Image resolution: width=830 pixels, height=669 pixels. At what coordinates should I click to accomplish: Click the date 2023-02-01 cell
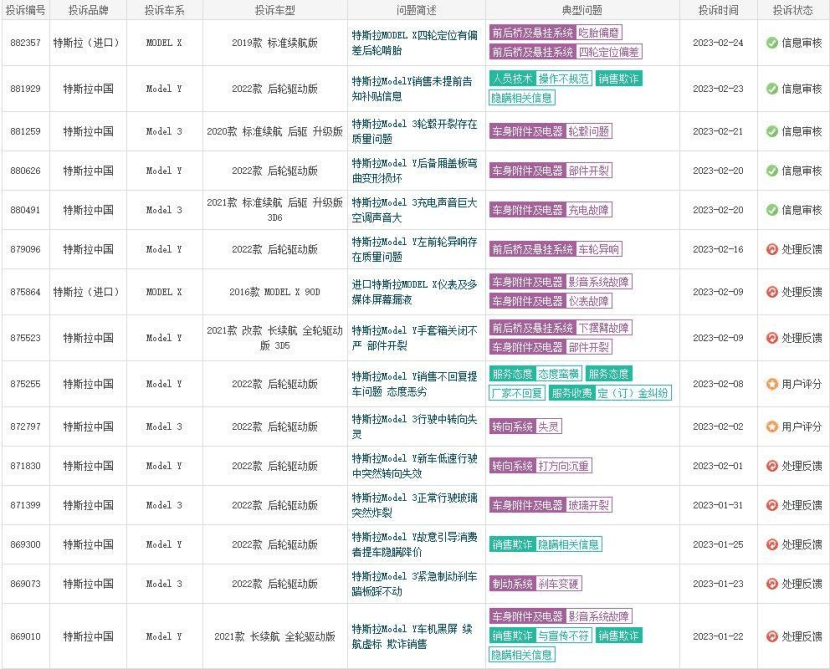pyautogui.click(x=718, y=466)
